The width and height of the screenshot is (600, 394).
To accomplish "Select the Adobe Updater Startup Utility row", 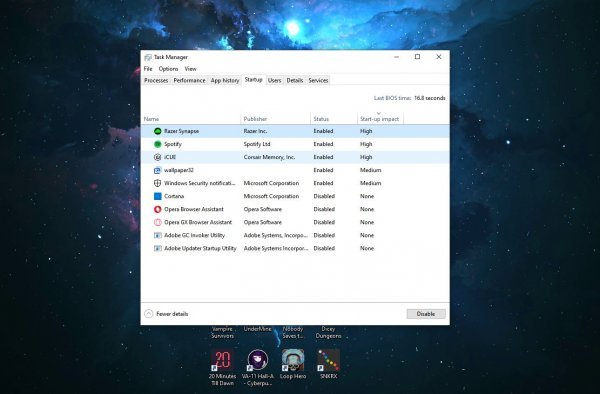I will [295, 248].
